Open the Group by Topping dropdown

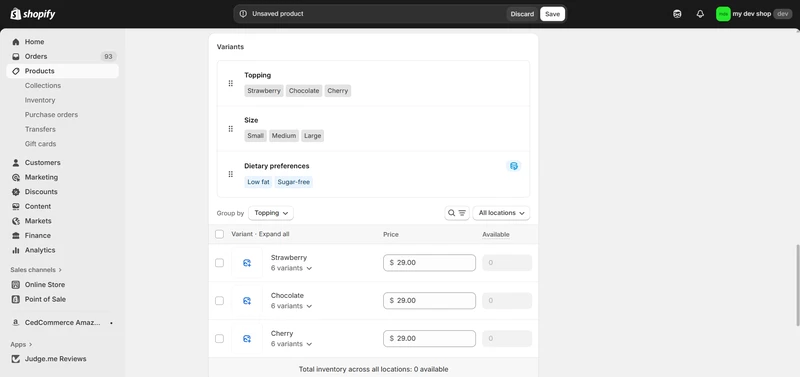(x=271, y=213)
